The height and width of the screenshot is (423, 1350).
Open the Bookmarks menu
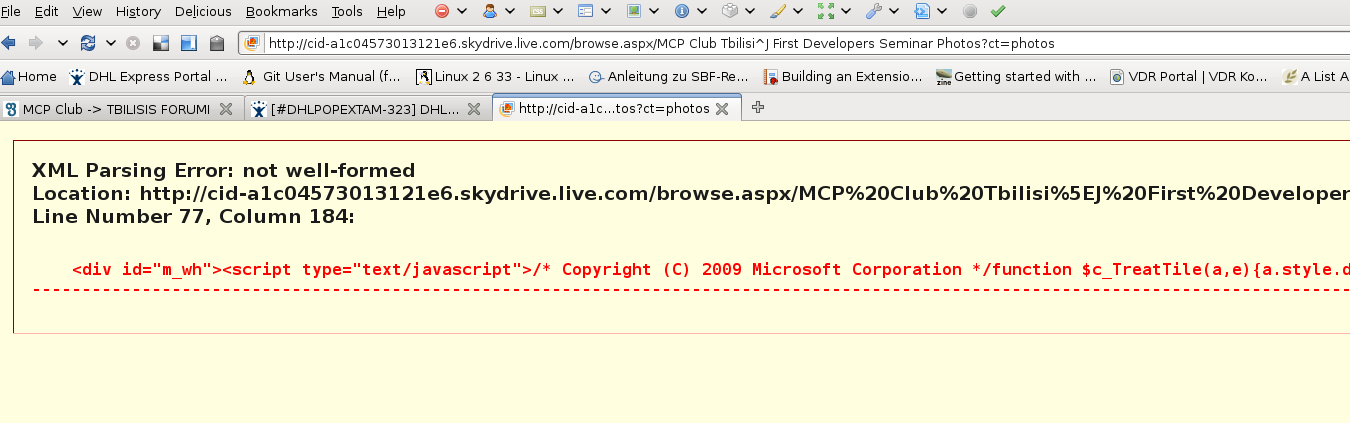[281, 12]
